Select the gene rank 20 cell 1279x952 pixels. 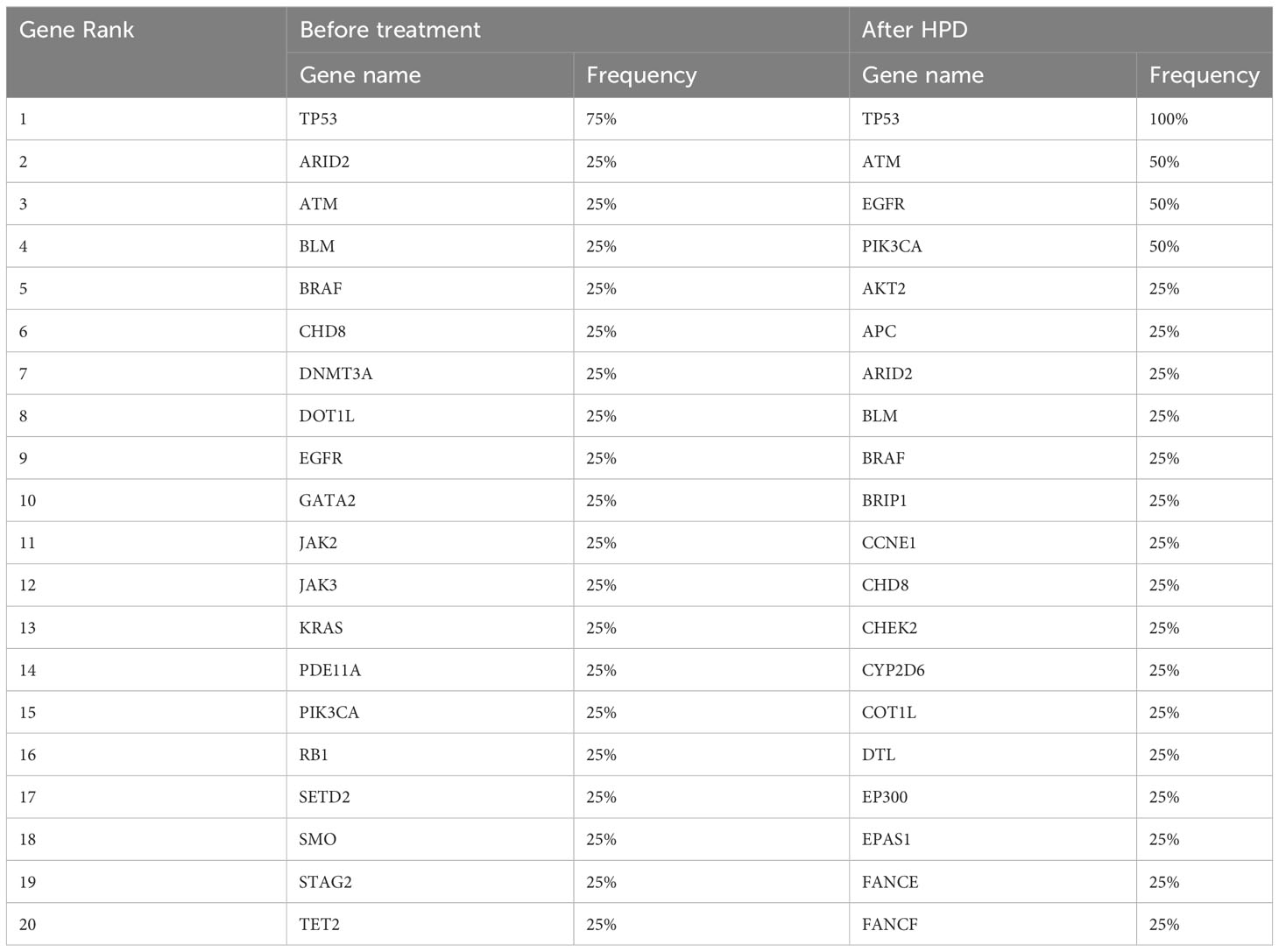point(146,924)
